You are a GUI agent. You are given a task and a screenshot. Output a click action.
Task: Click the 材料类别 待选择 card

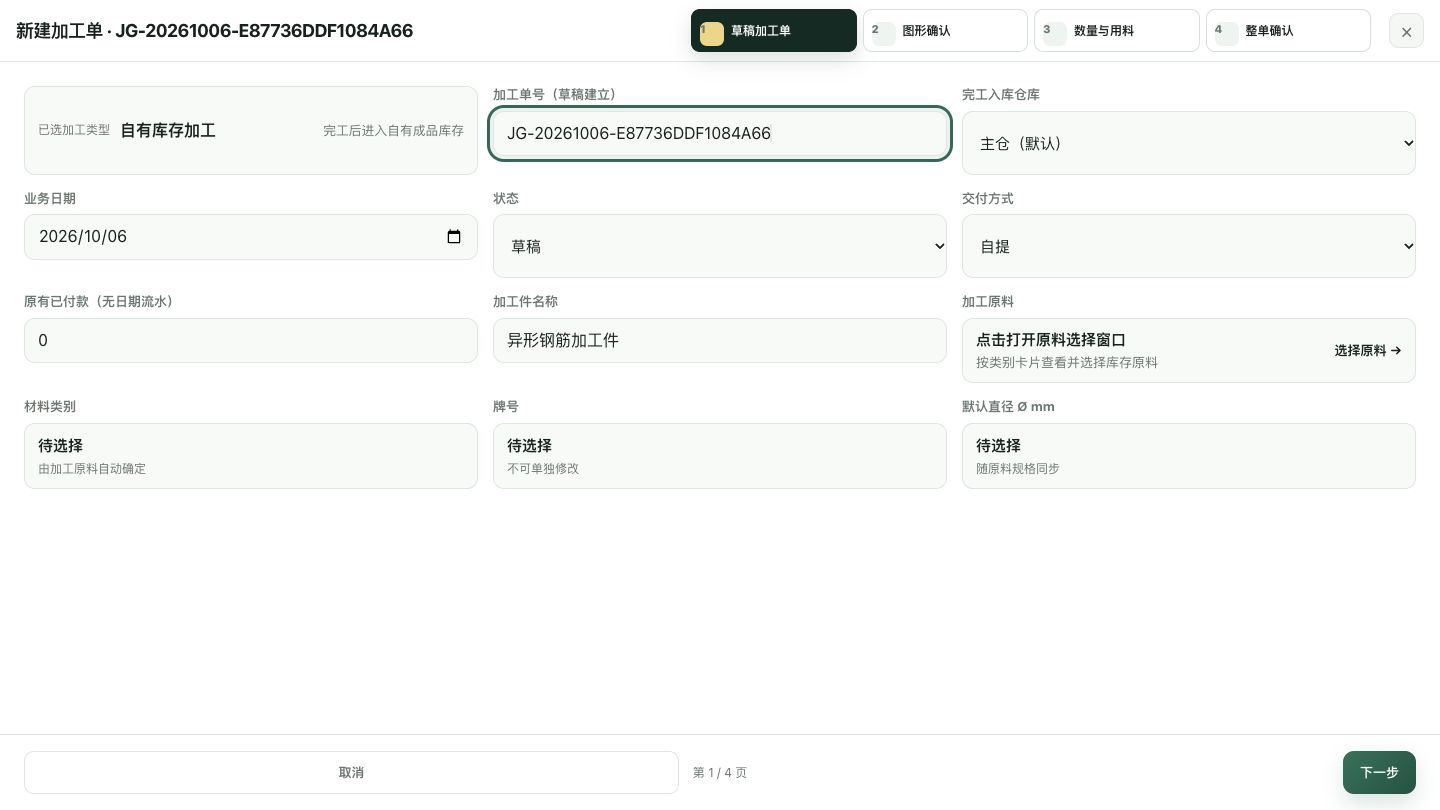coord(251,456)
